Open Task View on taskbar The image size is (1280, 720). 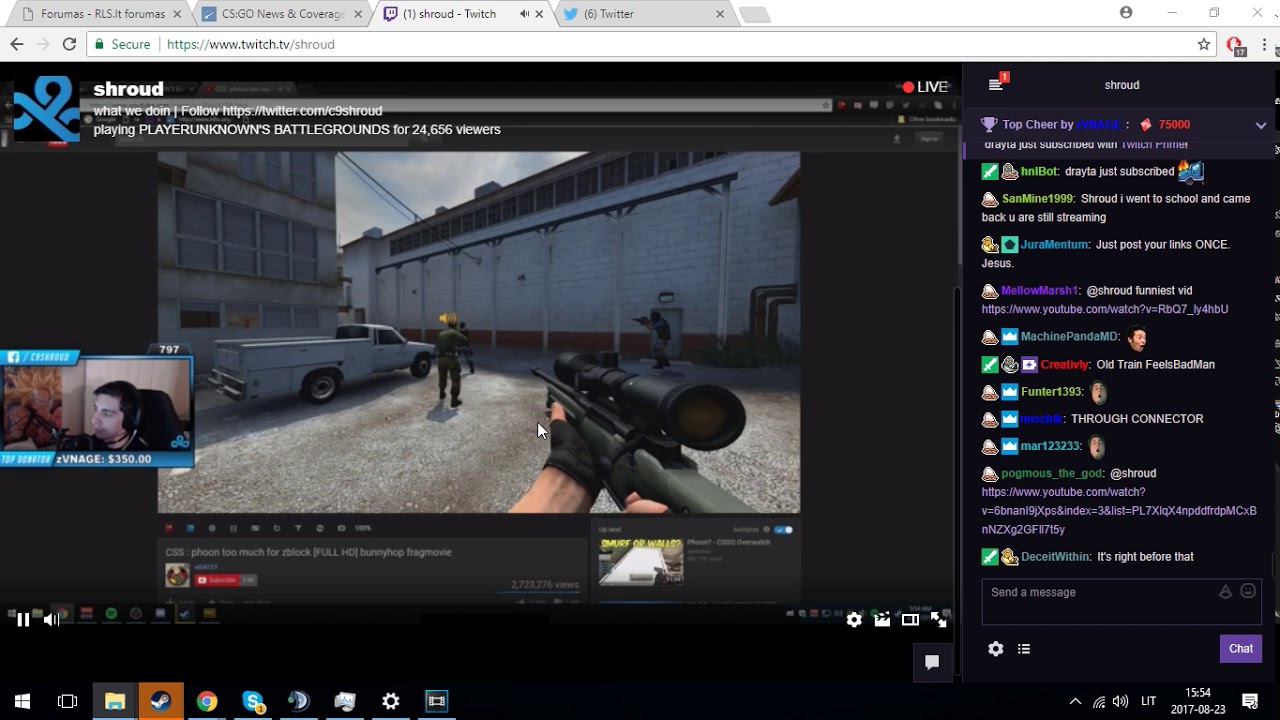68,701
